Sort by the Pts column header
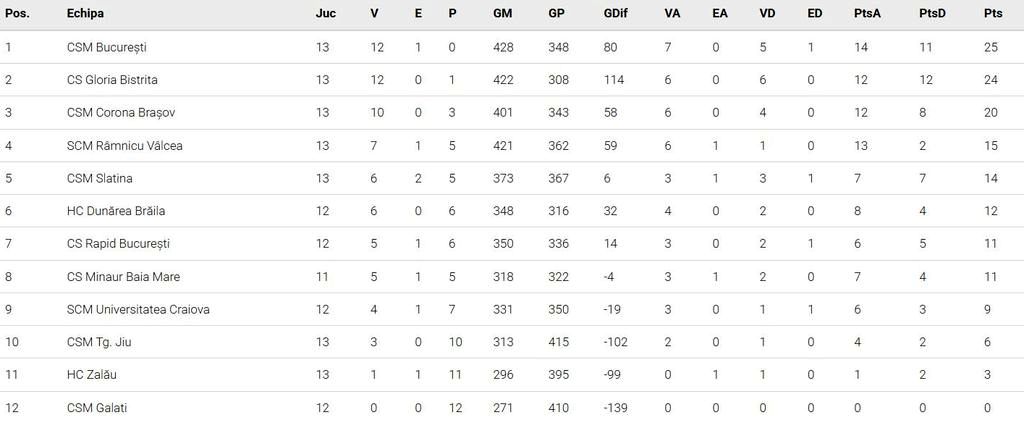 992,14
